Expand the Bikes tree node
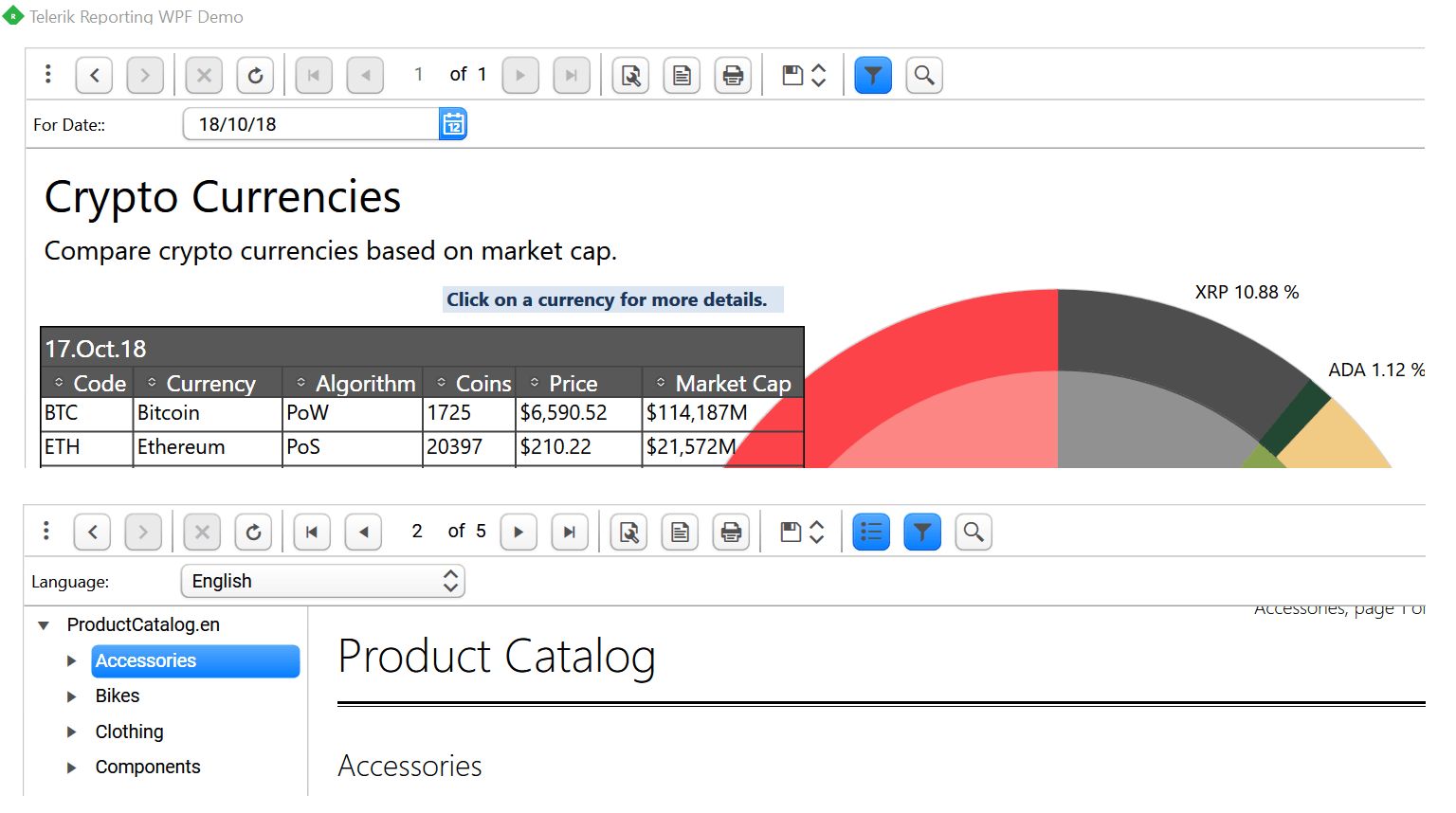 [x=71, y=696]
